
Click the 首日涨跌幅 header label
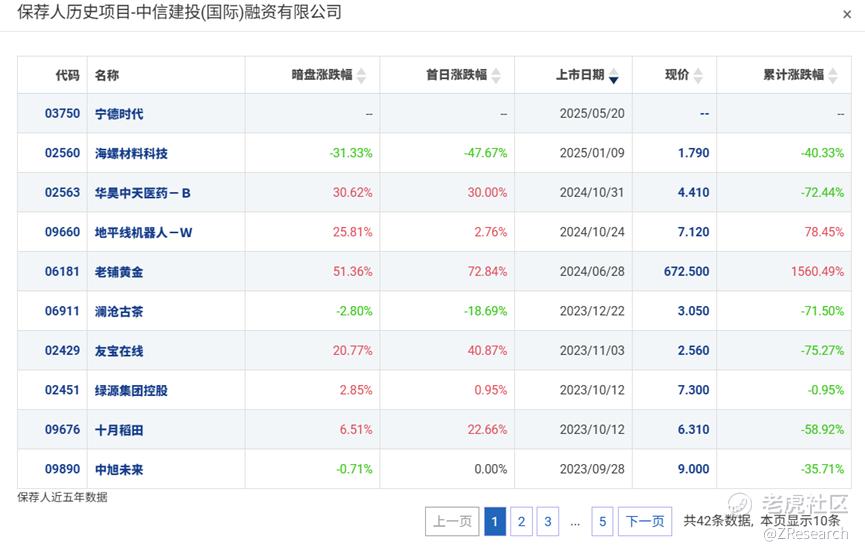[457, 74]
